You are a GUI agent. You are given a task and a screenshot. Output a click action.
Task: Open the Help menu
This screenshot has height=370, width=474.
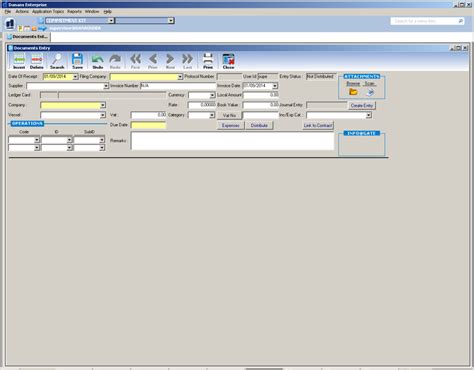click(107, 11)
